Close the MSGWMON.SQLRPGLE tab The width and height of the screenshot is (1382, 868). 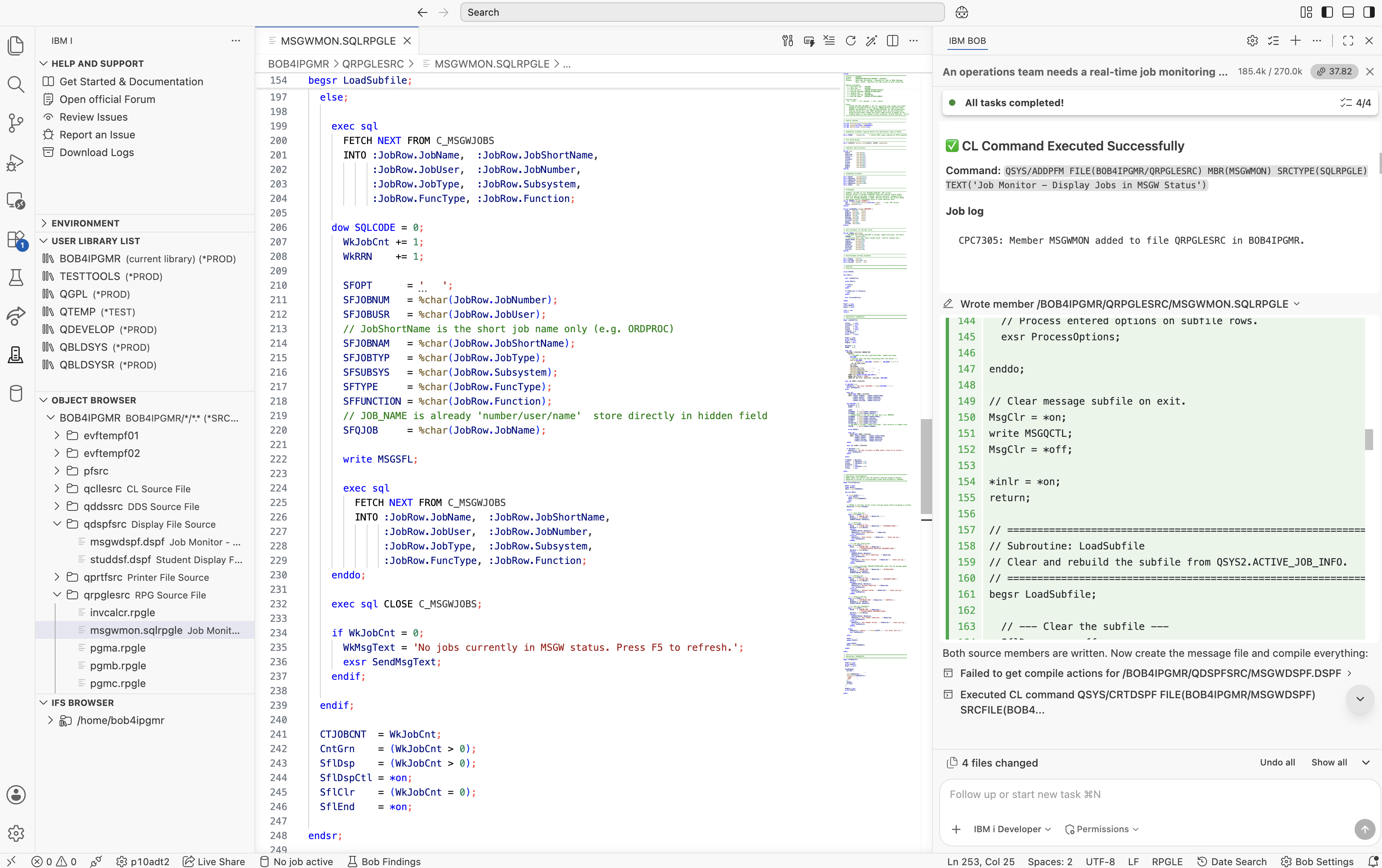[x=407, y=41]
